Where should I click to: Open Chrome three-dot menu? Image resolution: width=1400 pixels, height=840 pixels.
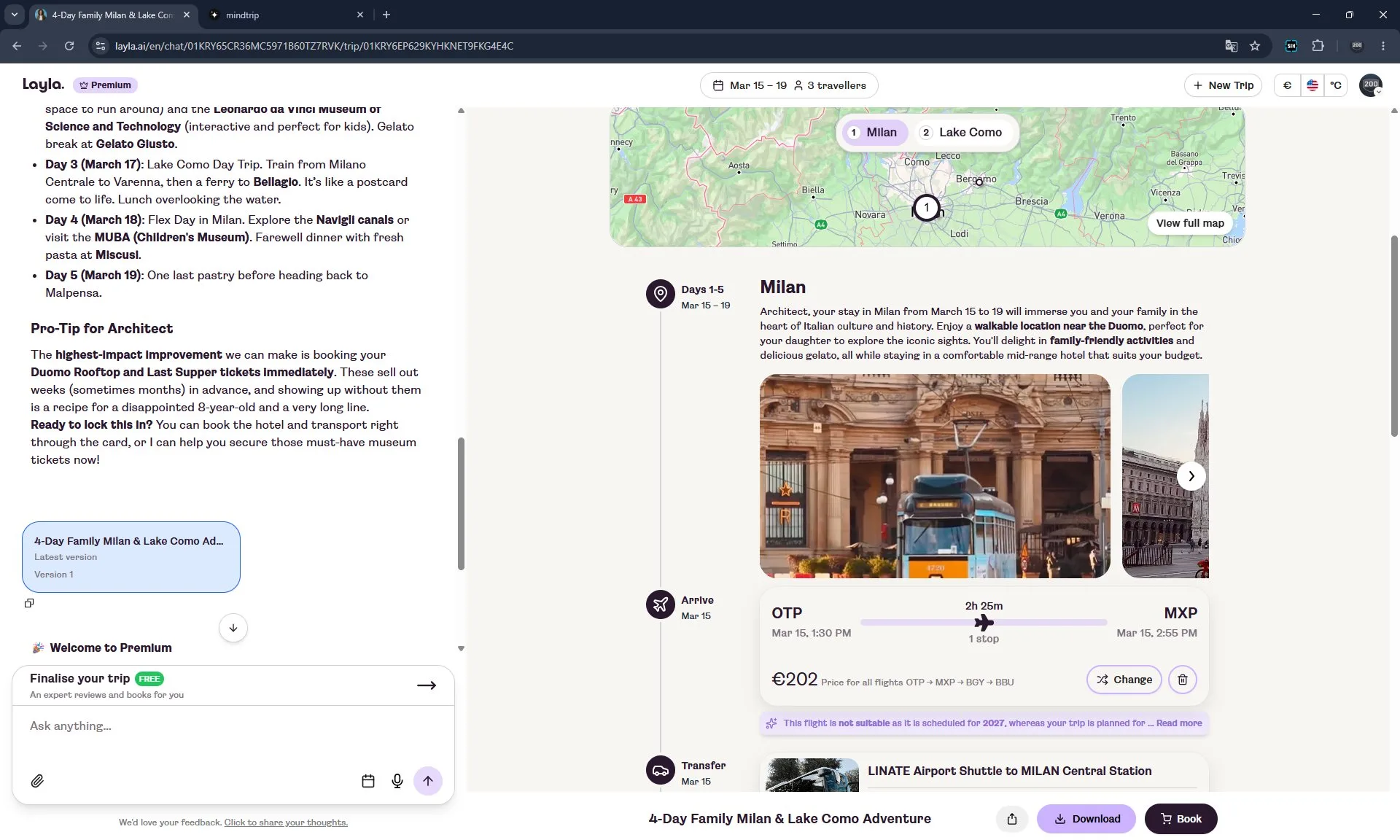[x=1383, y=46]
